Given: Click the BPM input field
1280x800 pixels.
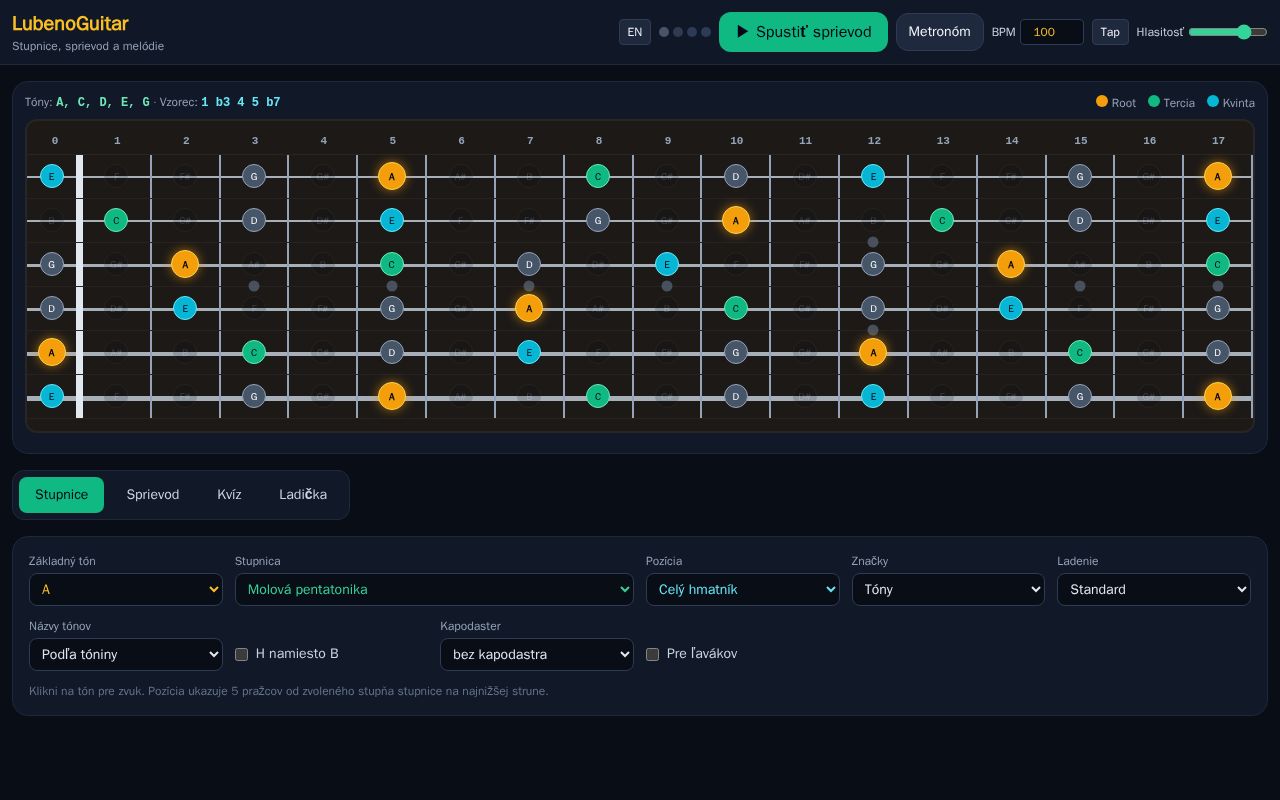Looking at the screenshot, I should point(1052,32).
